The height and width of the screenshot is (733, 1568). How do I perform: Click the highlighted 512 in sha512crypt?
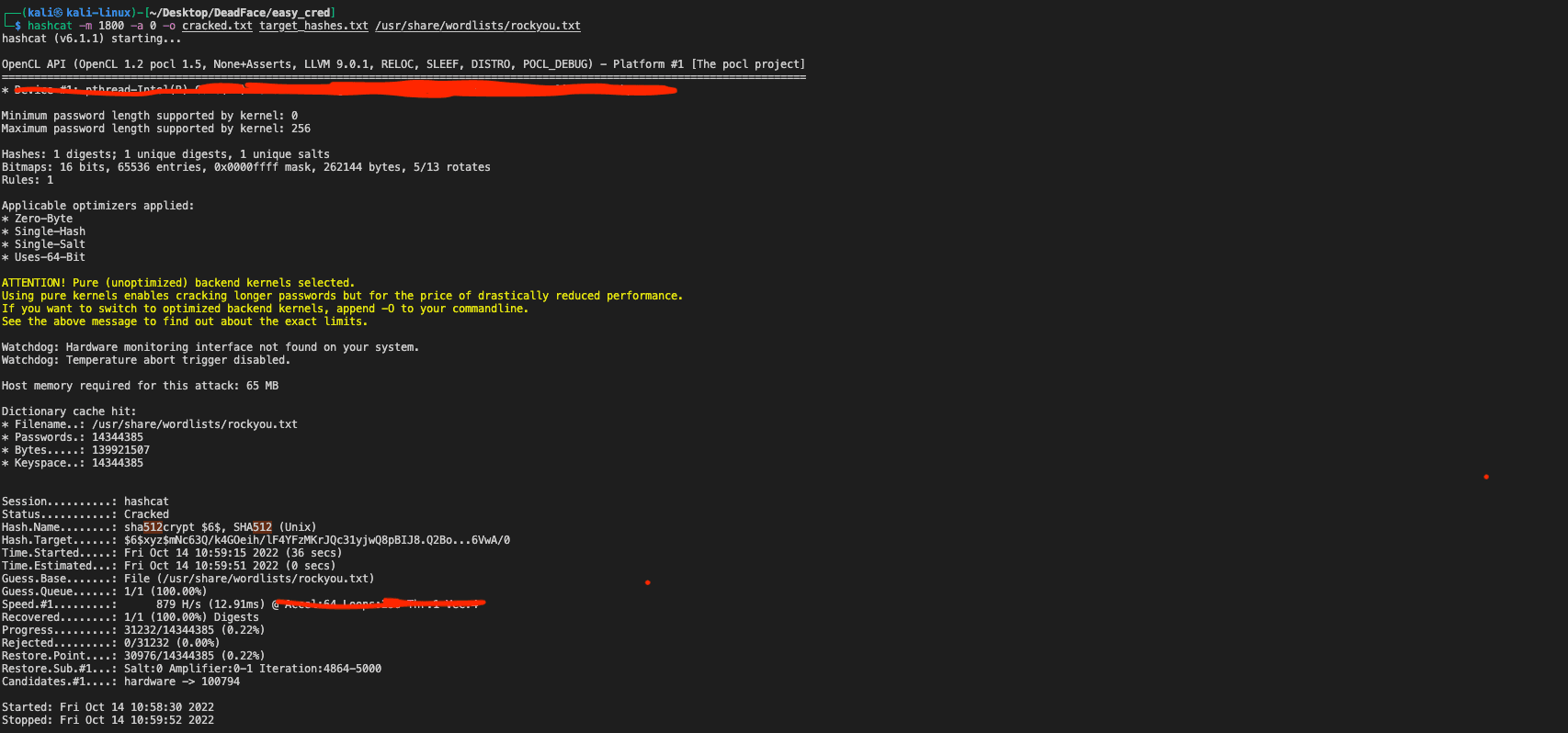coord(153,527)
